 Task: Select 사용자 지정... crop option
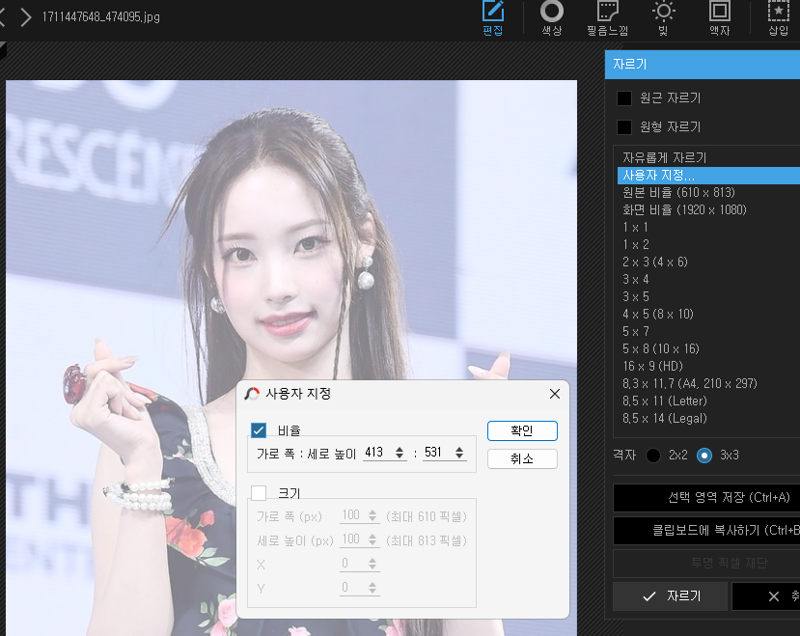coord(709,175)
